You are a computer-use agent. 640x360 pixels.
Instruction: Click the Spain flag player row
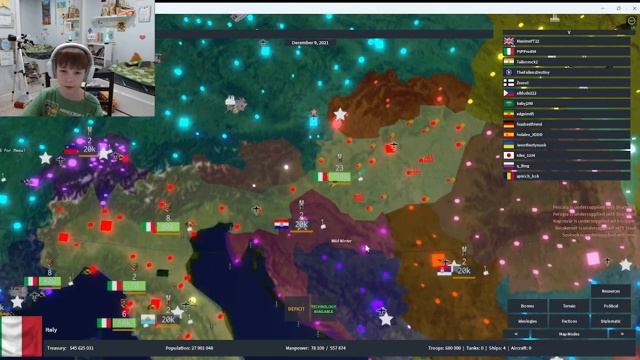coord(567,134)
